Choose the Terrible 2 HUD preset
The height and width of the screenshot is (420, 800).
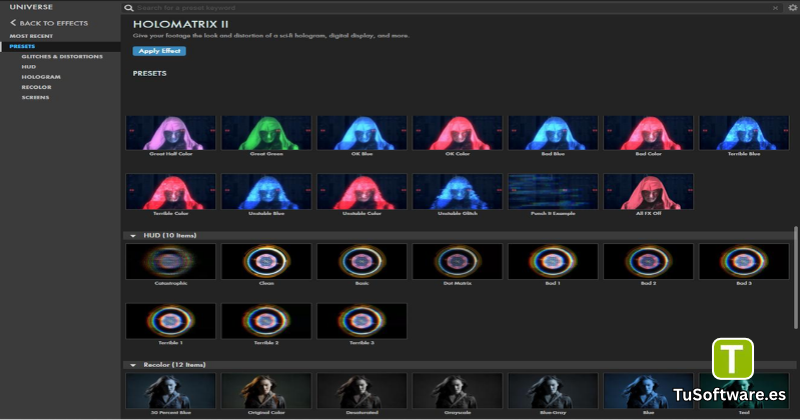(266, 321)
